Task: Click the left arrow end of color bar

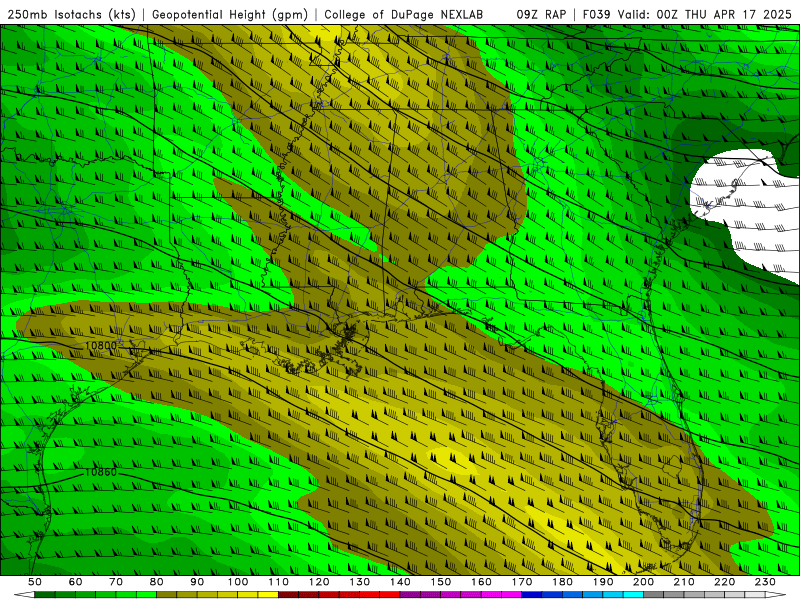Action: (x=24, y=595)
